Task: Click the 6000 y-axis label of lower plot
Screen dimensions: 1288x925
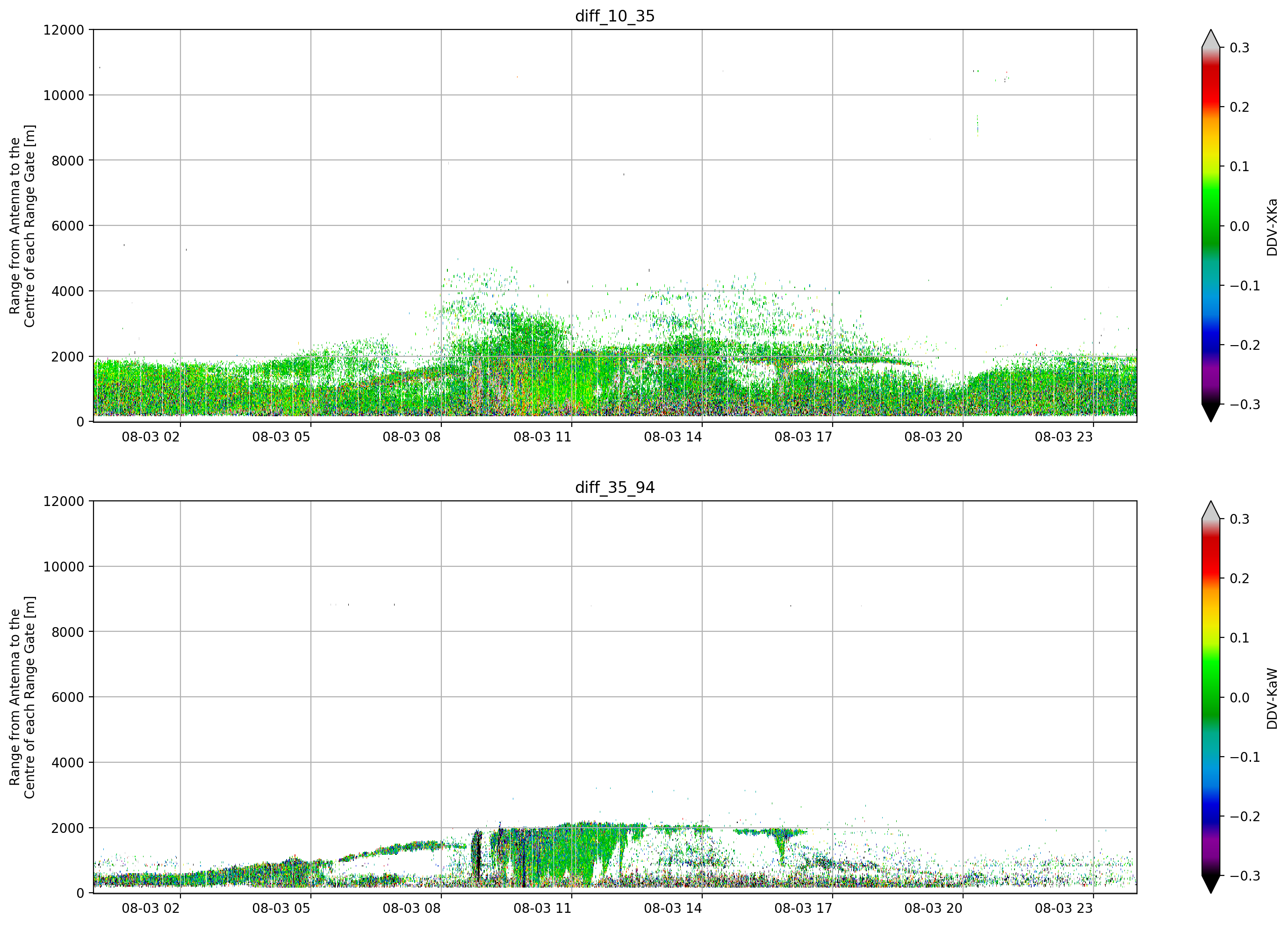Action: pos(68,697)
